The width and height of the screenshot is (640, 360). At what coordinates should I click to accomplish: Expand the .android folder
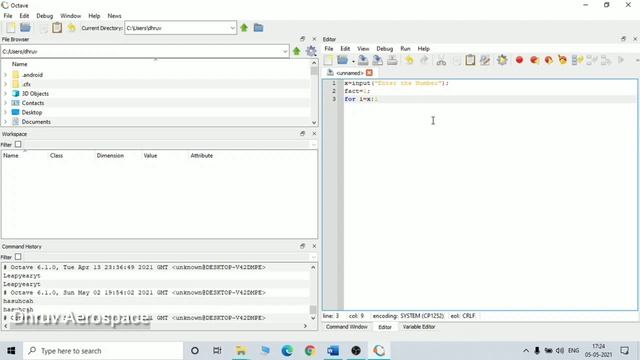(5, 75)
